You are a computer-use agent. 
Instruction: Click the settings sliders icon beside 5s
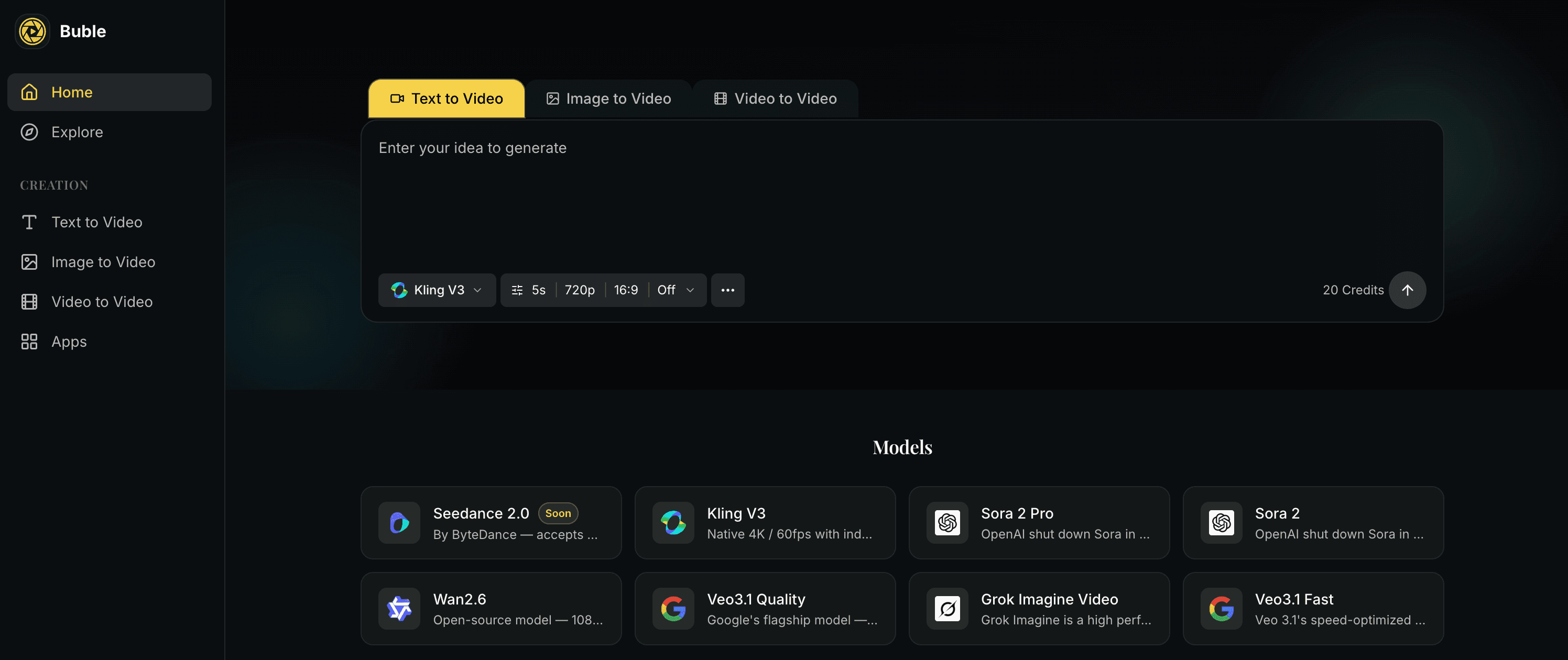coord(517,290)
